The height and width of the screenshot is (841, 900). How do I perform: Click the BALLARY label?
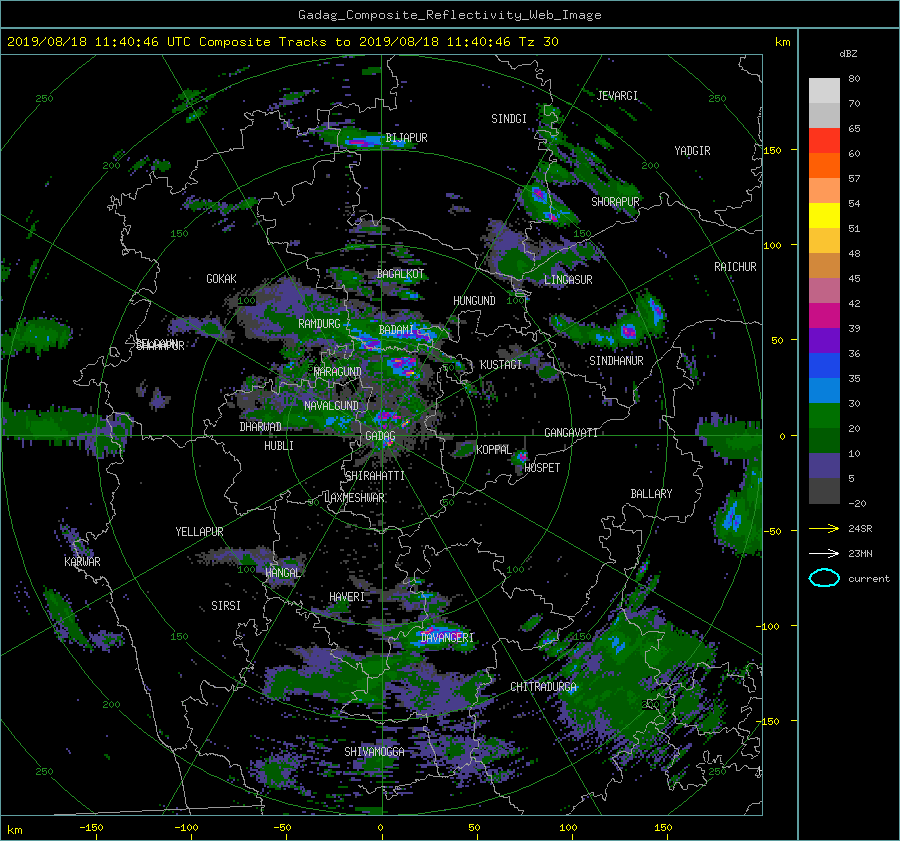[x=651, y=494]
